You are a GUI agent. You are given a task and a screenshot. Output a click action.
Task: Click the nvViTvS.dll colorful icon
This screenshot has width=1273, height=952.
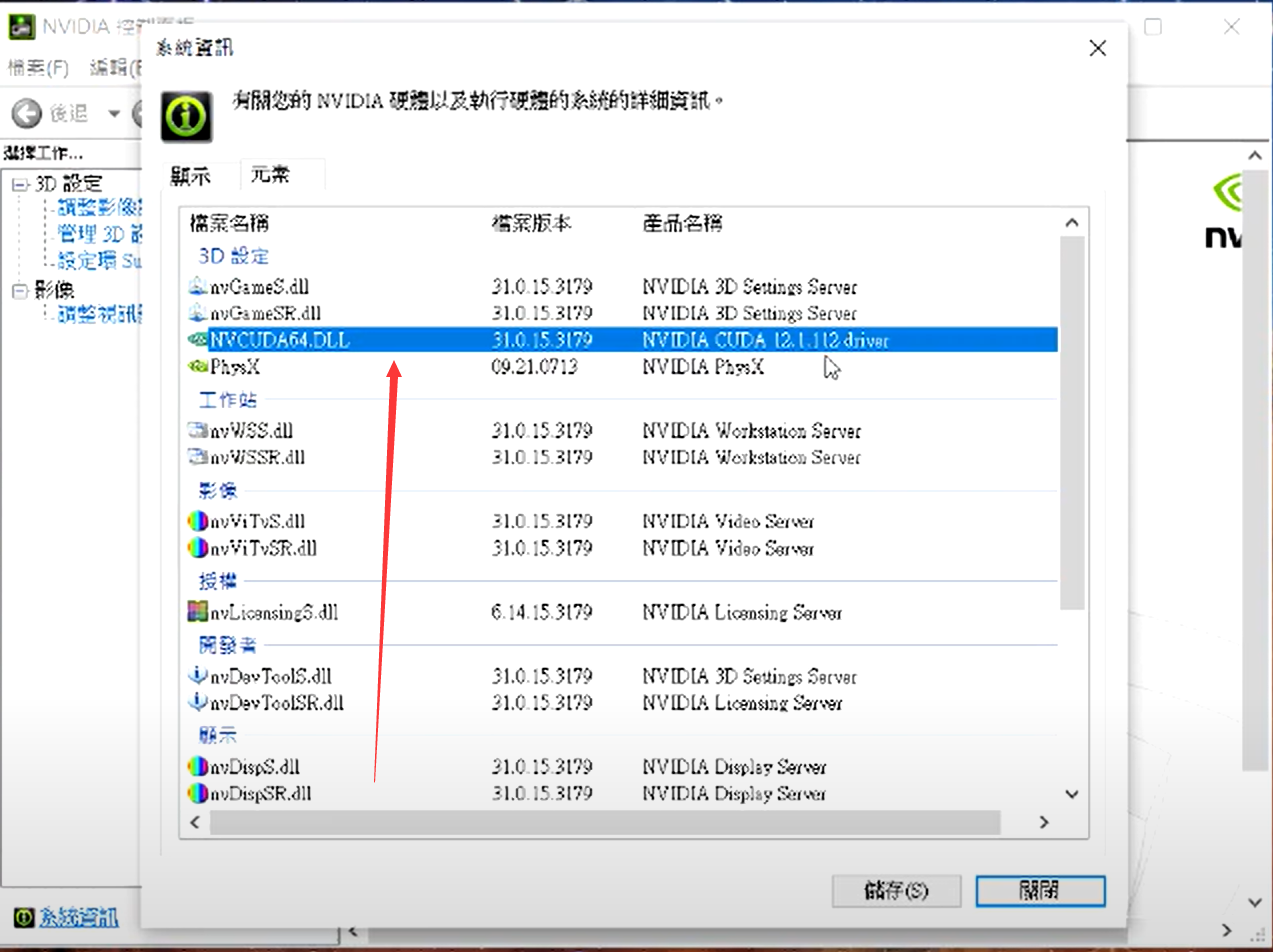(x=198, y=521)
